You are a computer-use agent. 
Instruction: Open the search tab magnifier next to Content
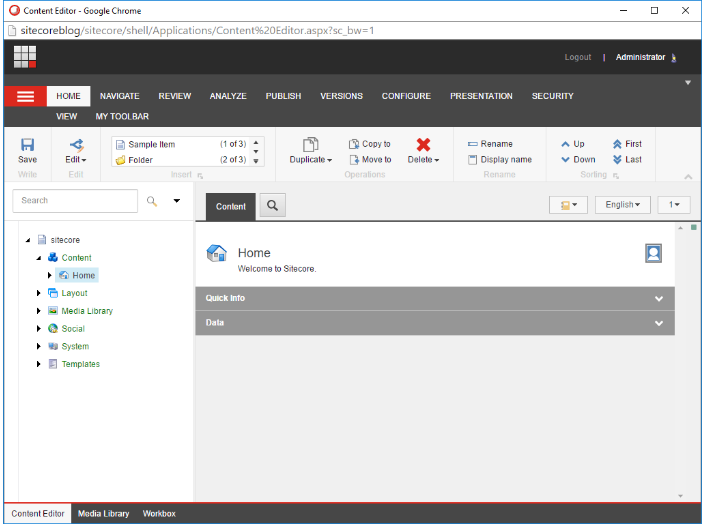tap(272, 205)
